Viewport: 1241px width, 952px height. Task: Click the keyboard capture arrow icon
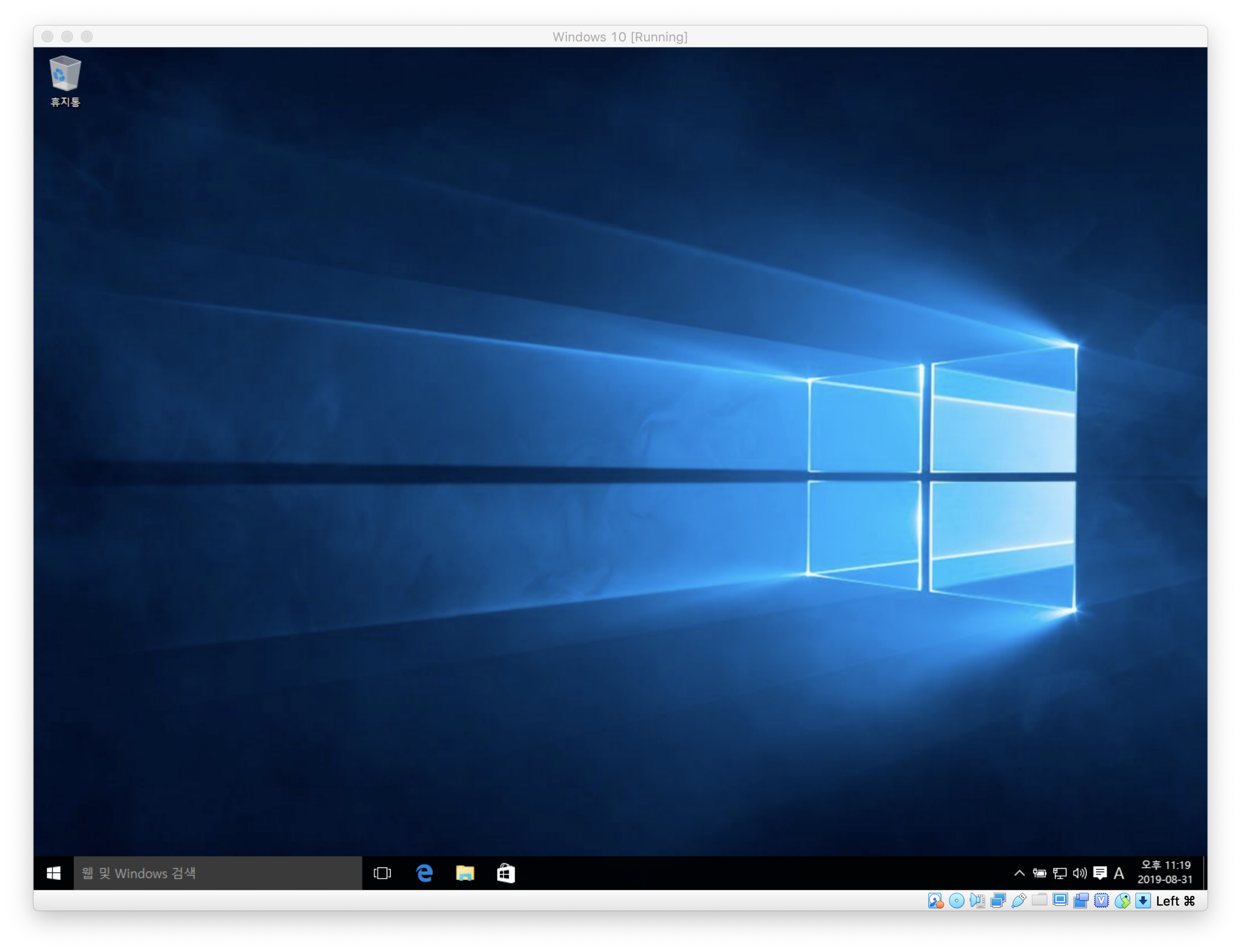[1143, 901]
